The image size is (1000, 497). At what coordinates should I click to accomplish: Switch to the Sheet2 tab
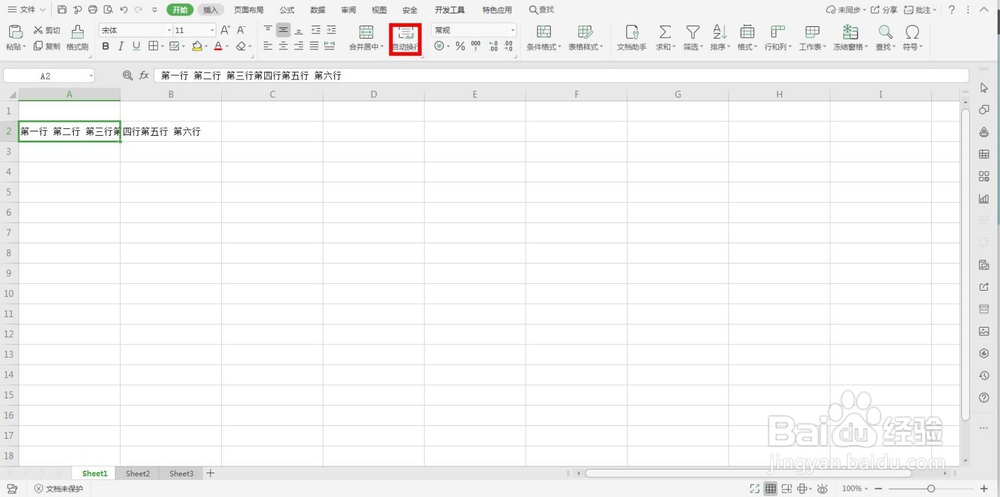pyautogui.click(x=138, y=473)
